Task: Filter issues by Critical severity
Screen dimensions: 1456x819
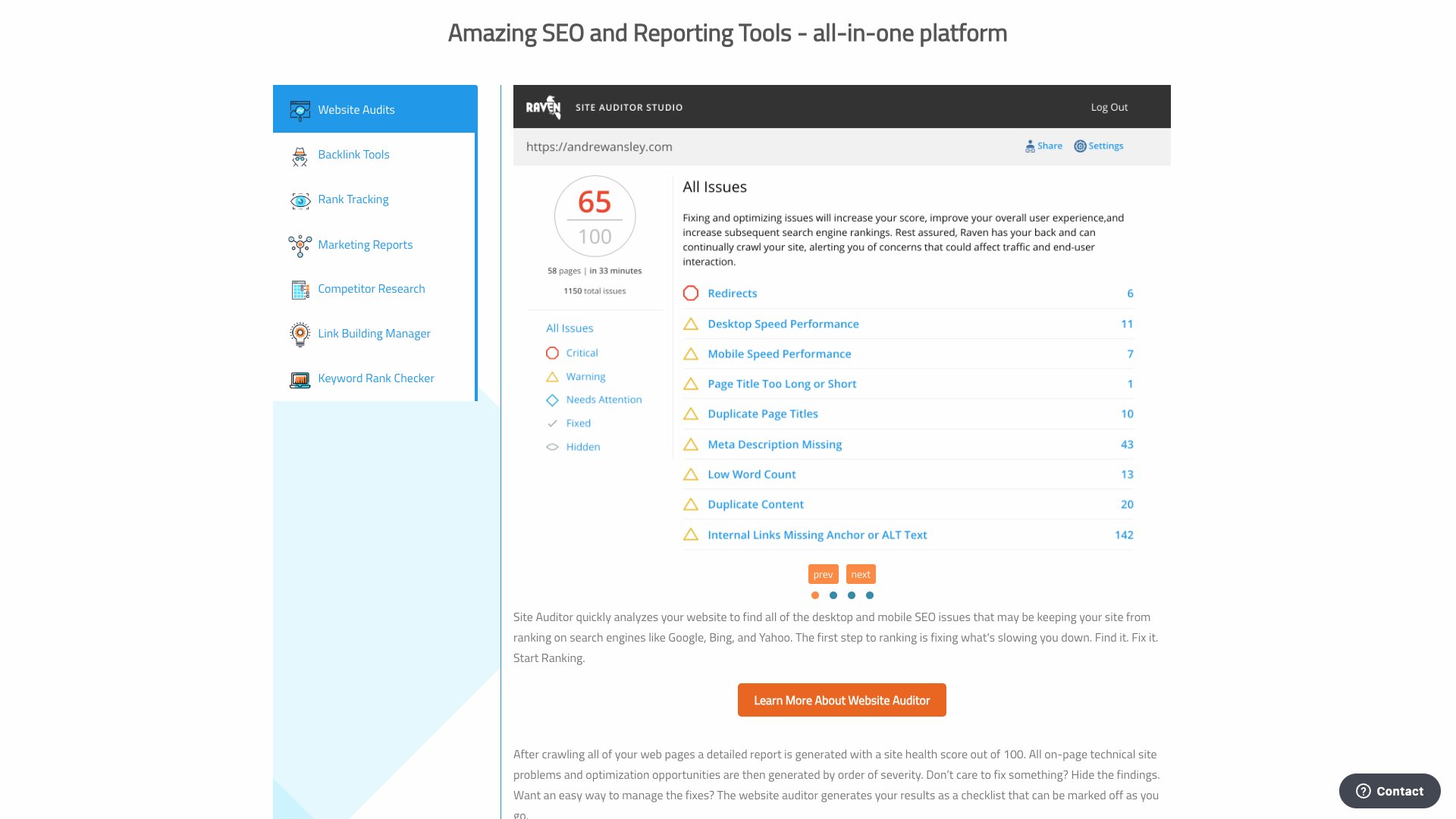Action: tap(582, 353)
